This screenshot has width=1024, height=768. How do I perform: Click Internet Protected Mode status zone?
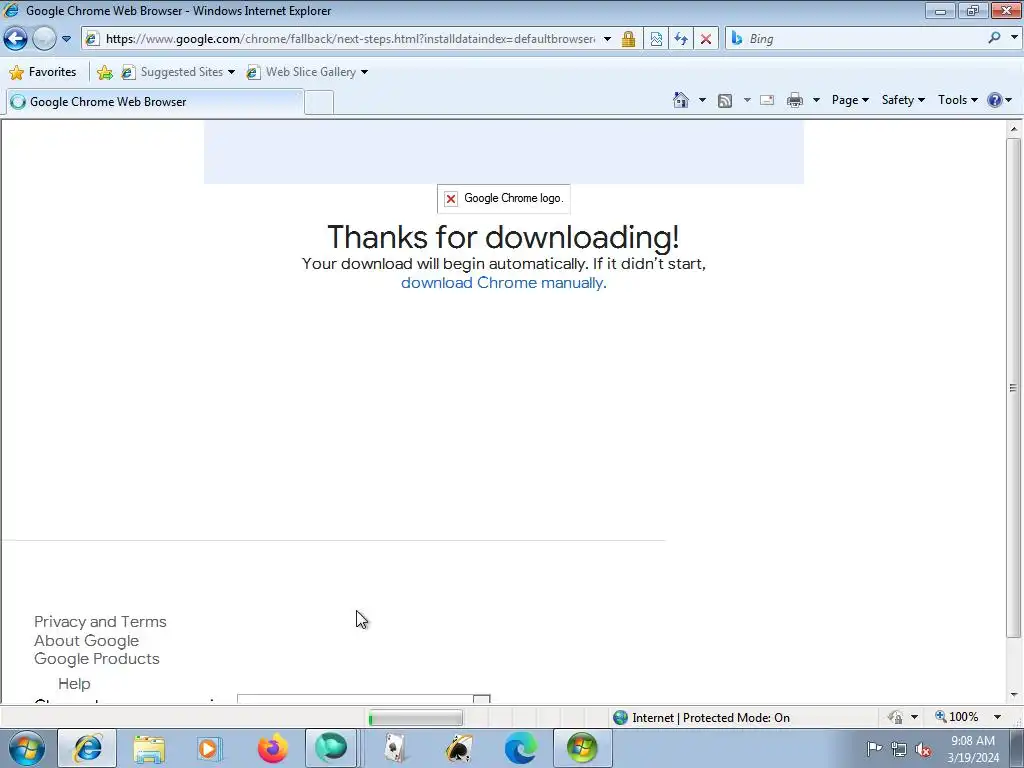(701, 718)
